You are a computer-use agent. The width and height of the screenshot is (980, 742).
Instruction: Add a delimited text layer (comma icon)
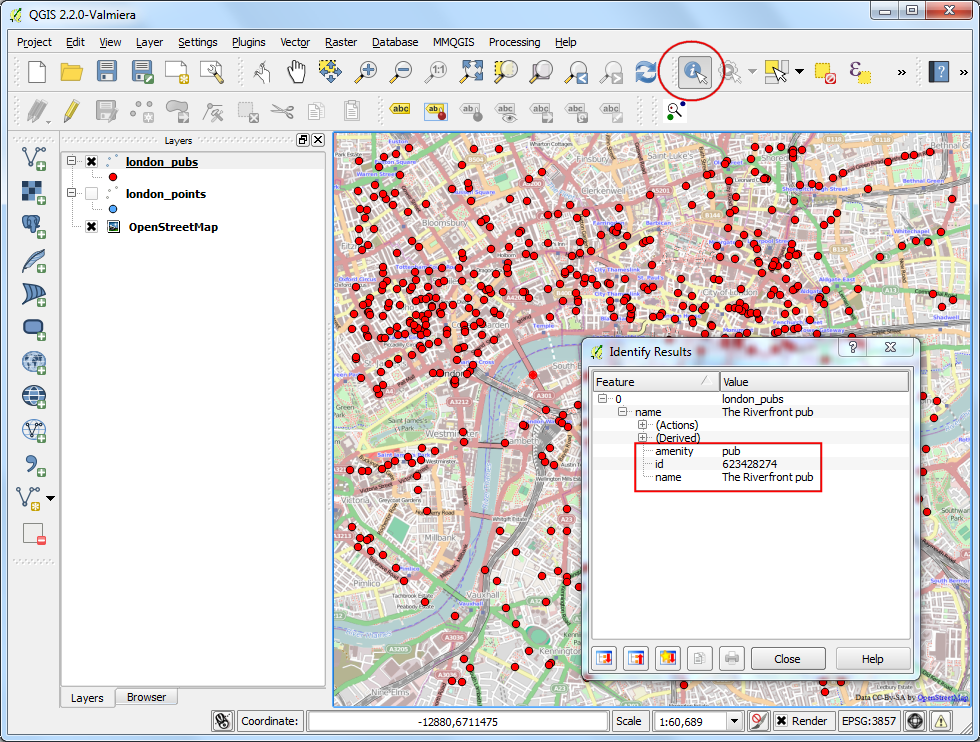point(34,465)
